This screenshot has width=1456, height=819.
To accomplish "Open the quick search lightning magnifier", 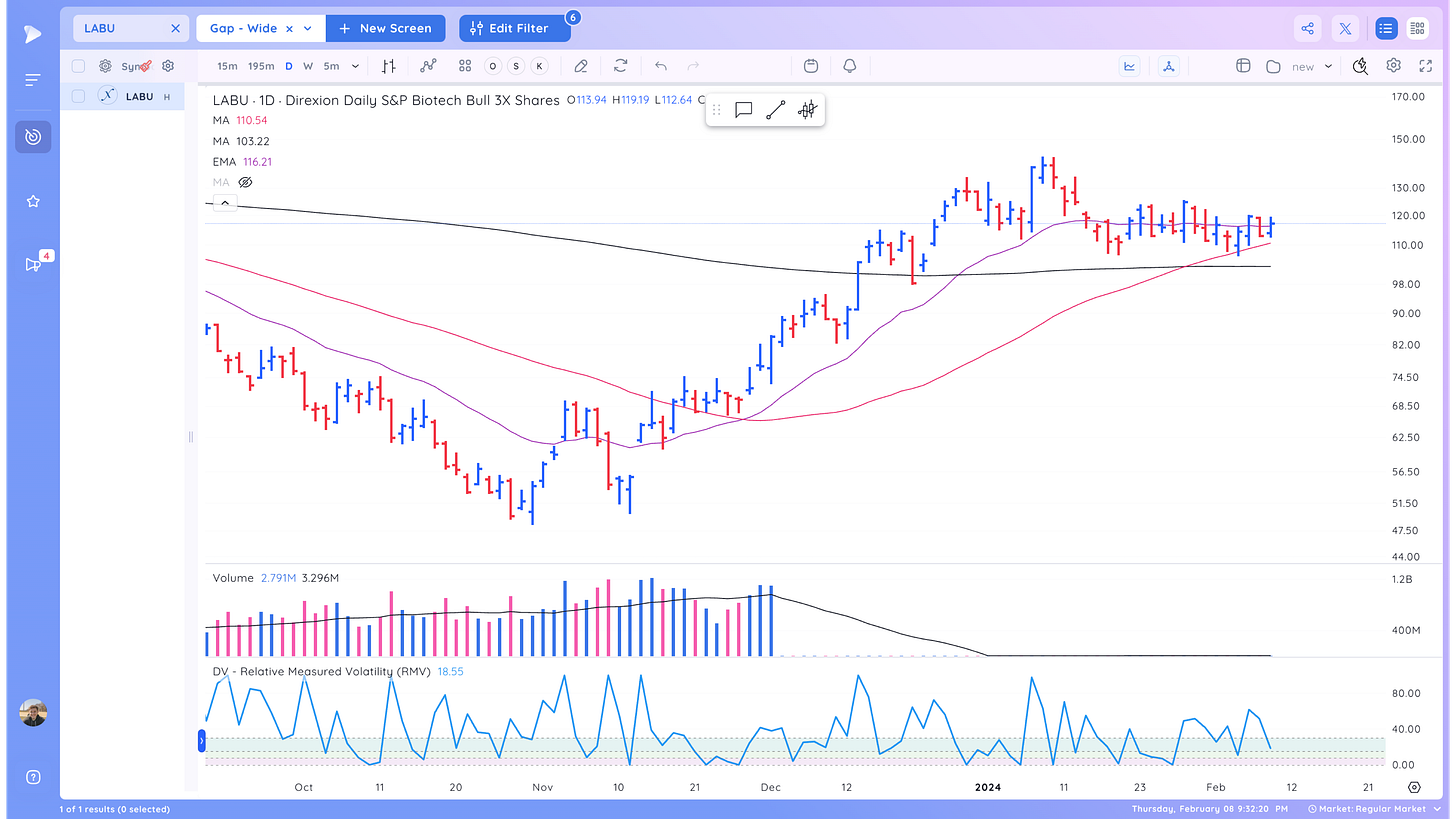I will click(1360, 66).
